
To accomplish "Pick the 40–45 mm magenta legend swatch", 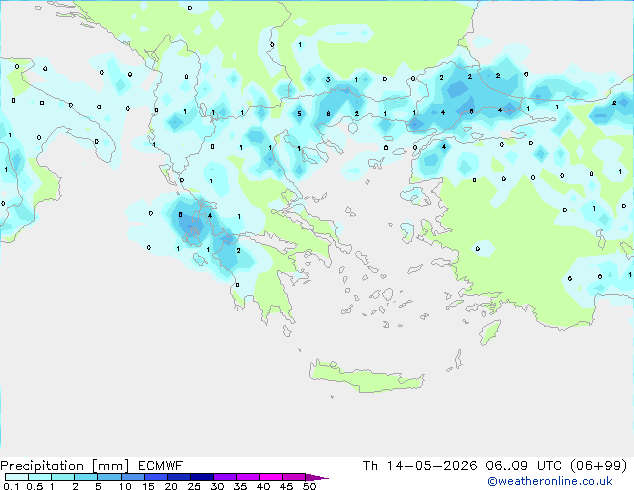I will [271, 477].
